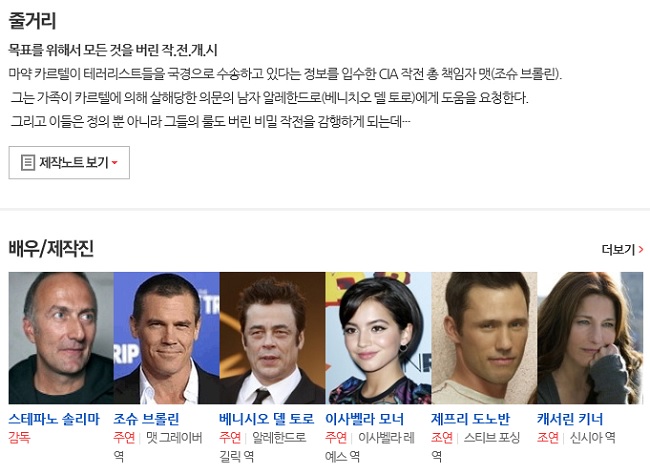Click the 줄거리 section heading

(x=32, y=20)
